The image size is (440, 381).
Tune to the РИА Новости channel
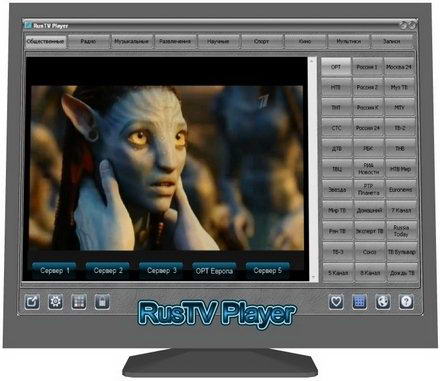point(369,169)
